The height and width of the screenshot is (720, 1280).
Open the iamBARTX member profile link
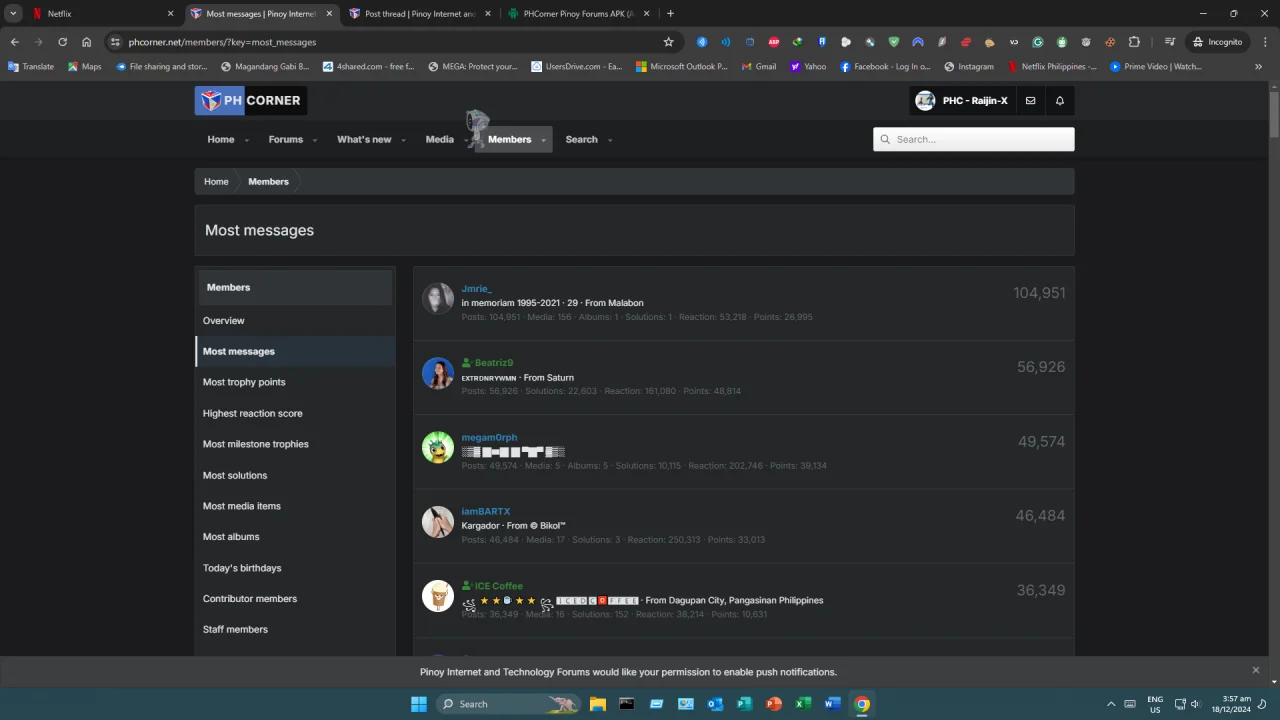point(485,511)
